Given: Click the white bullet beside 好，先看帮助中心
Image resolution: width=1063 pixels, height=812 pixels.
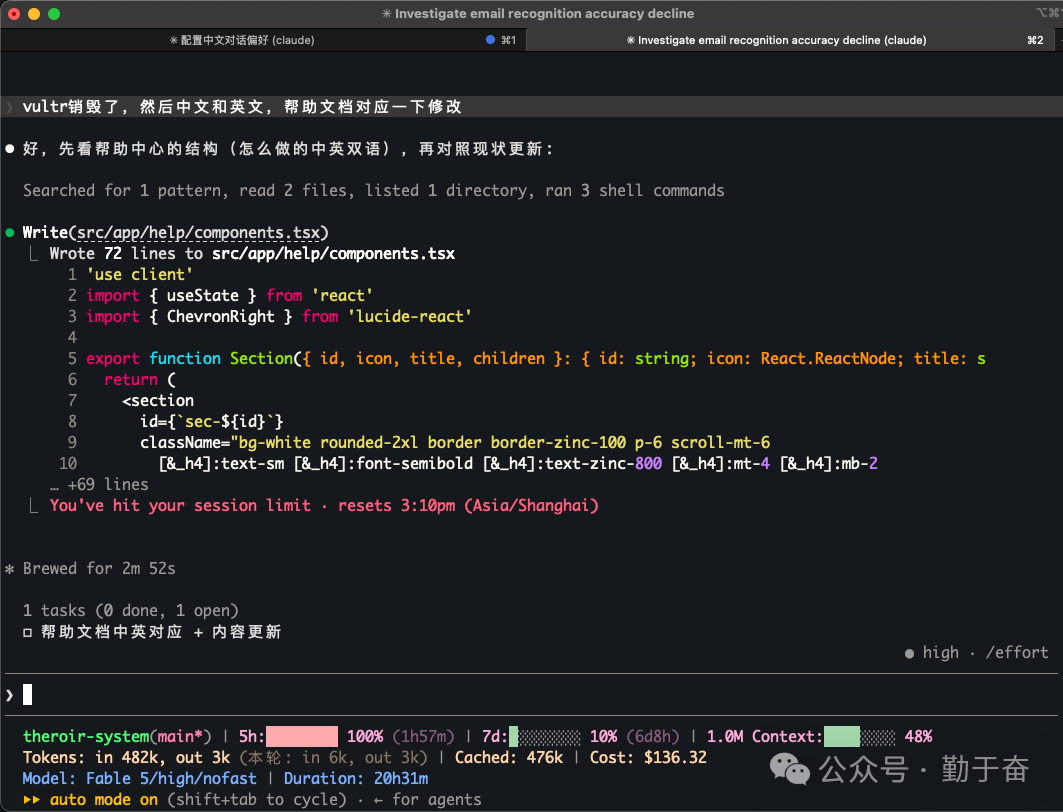Looking at the screenshot, I should point(10,148).
